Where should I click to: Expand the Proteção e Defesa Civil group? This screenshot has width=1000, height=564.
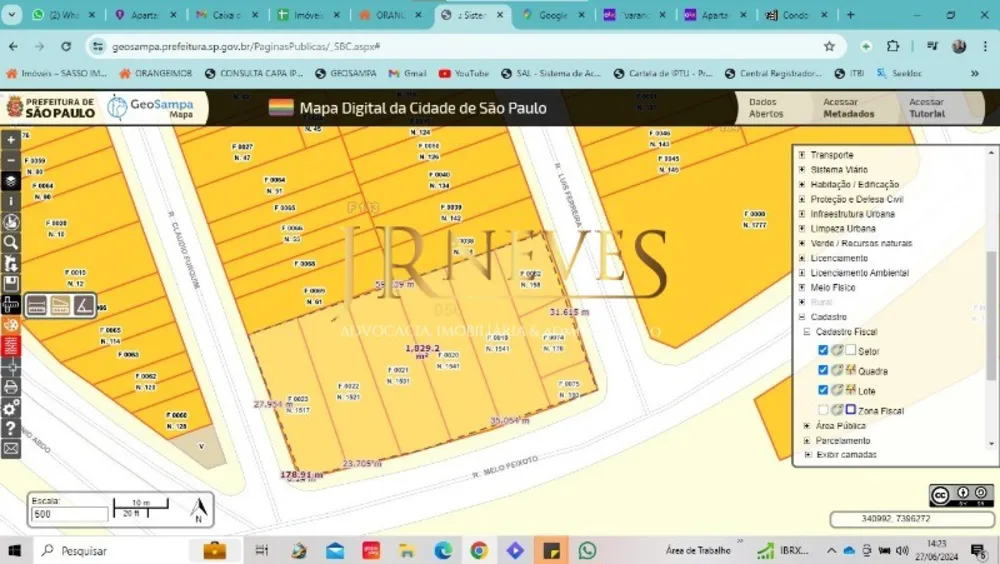click(x=802, y=198)
